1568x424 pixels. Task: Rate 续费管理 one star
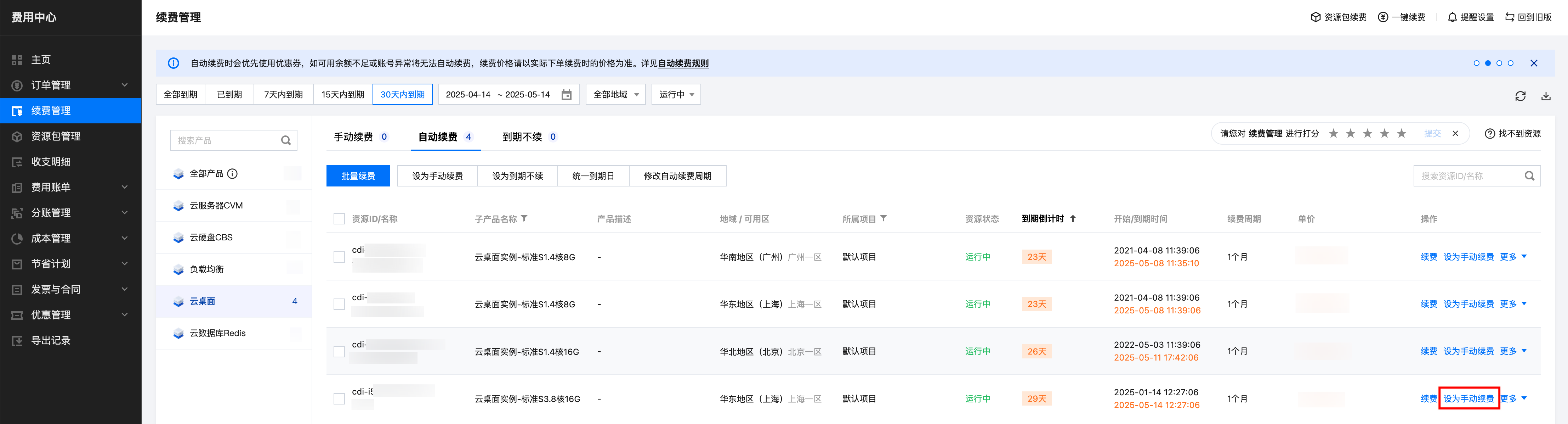point(1334,133)
